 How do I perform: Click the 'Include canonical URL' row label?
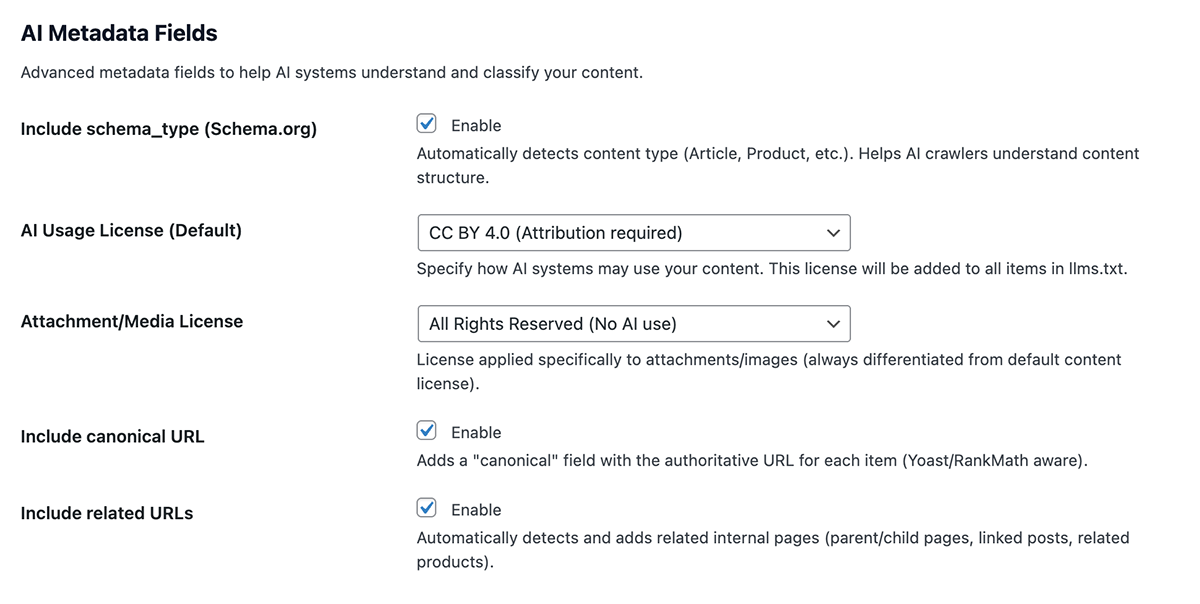(x=112, y=437)
